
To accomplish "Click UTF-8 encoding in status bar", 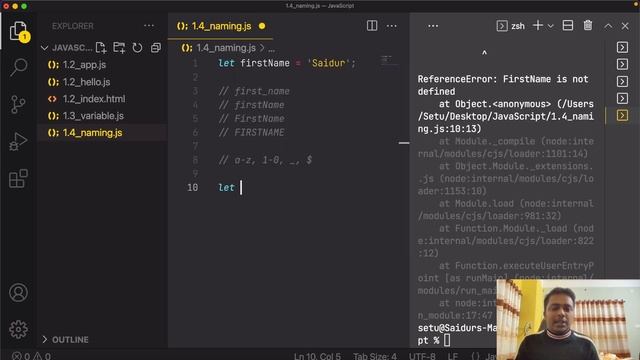I will [x=422, y=356].
